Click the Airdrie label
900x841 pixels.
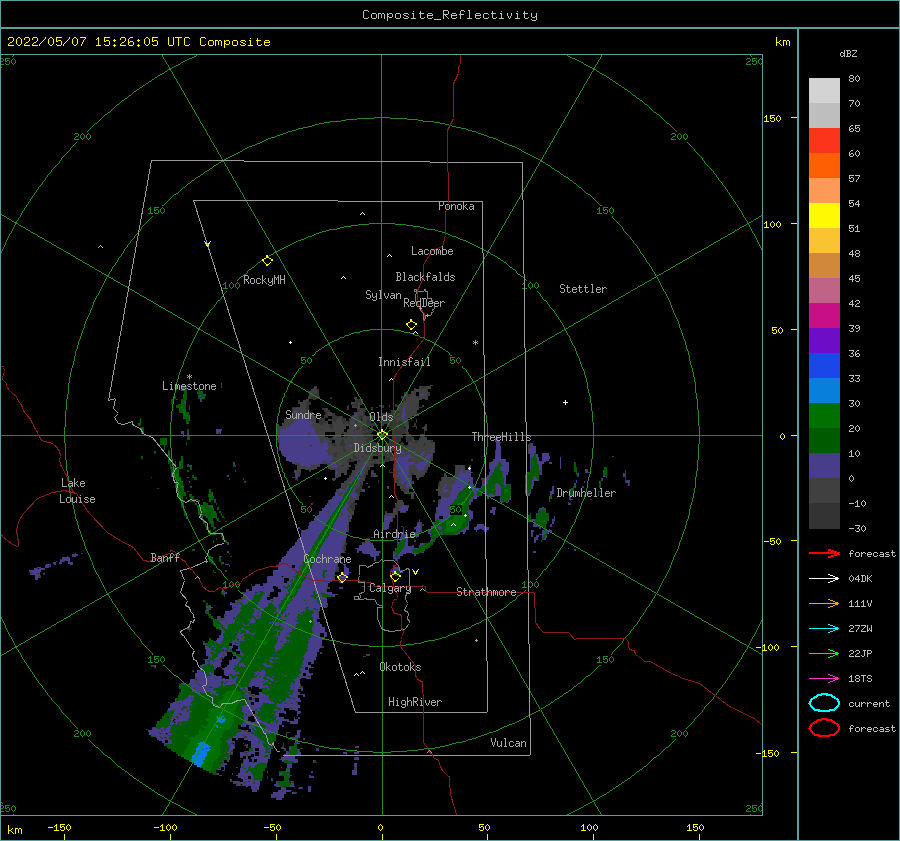(394, 534)
